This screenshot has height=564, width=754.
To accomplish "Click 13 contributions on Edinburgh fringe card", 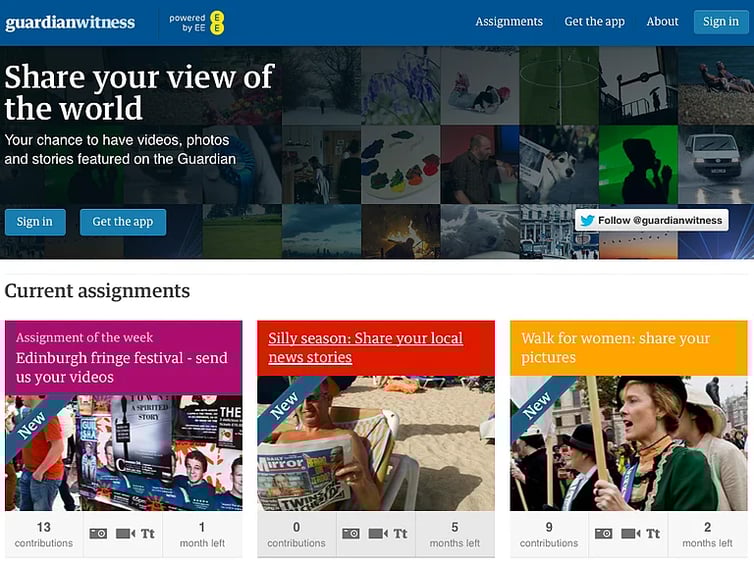I will point(44,535).
